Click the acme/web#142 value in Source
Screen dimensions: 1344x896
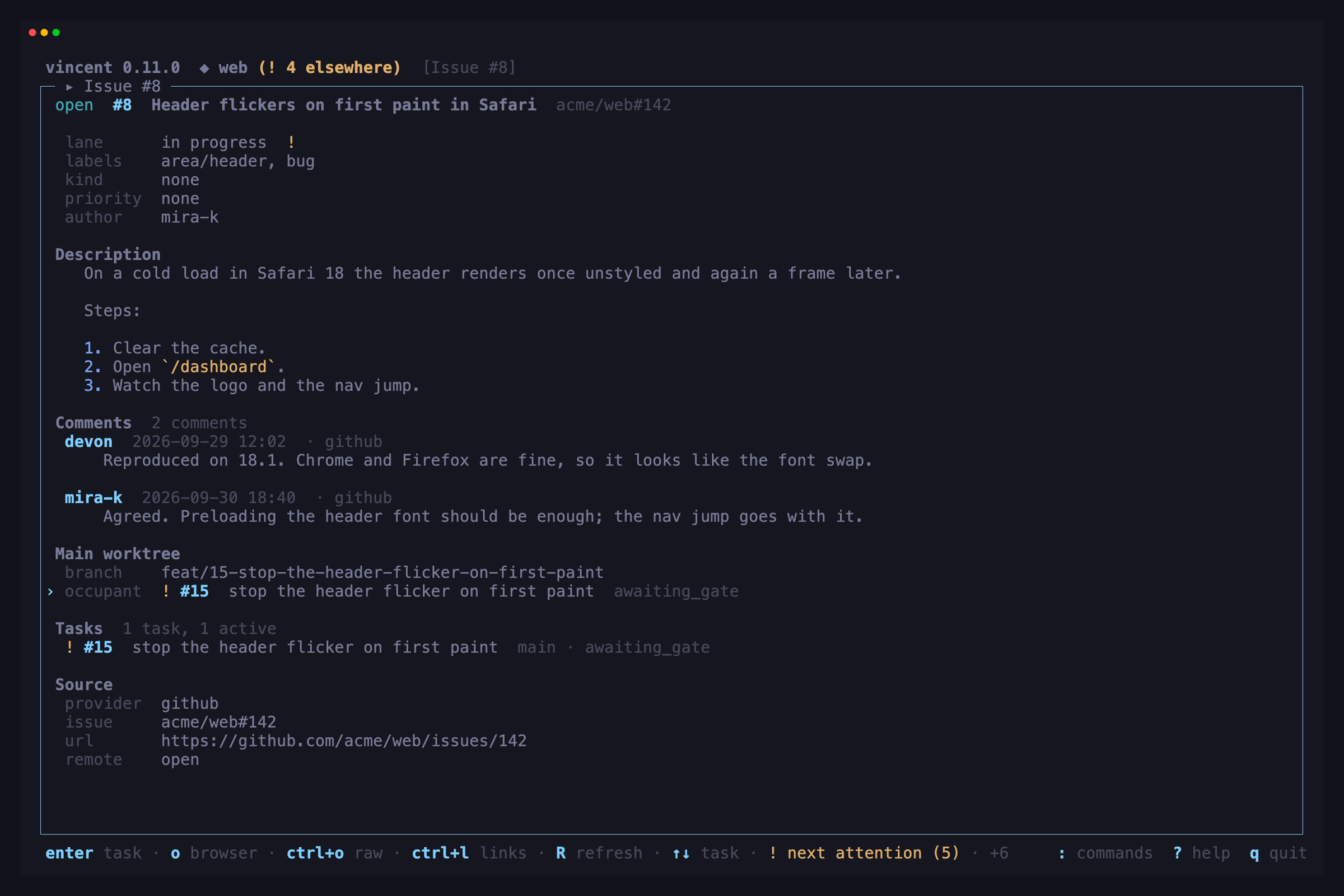218,722
